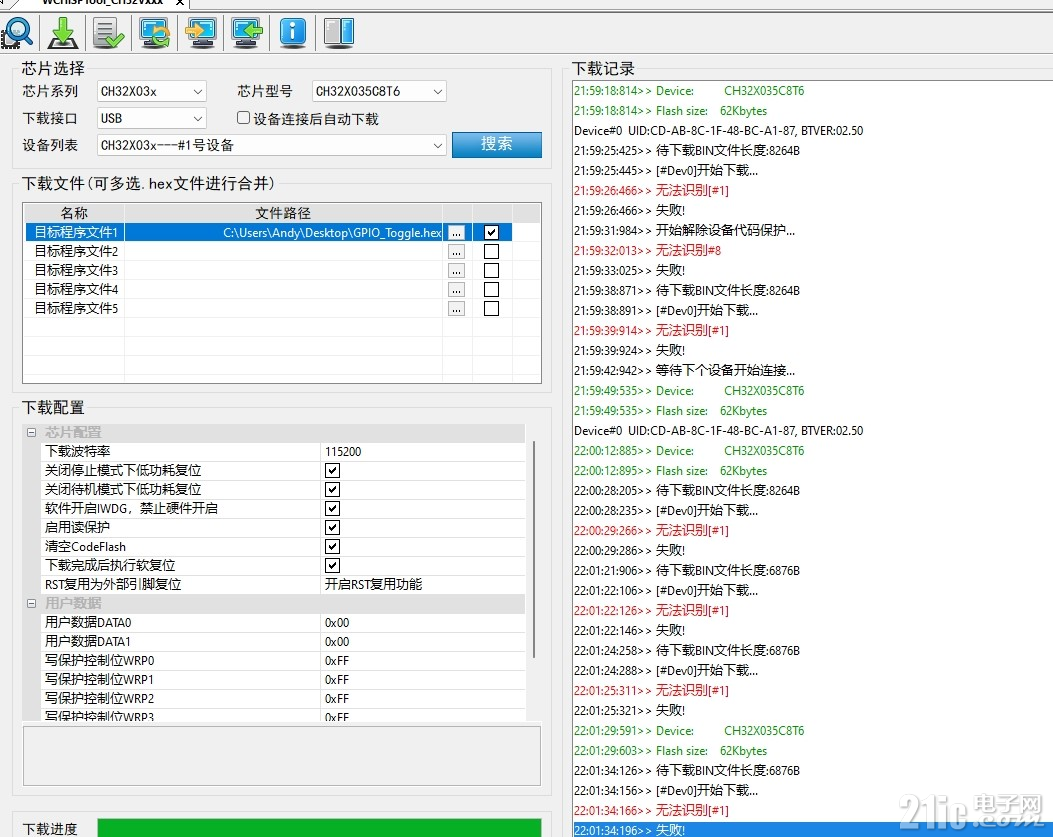Edit 写保护控制位WRP2 value 0xFF

(x=423, y=699)
